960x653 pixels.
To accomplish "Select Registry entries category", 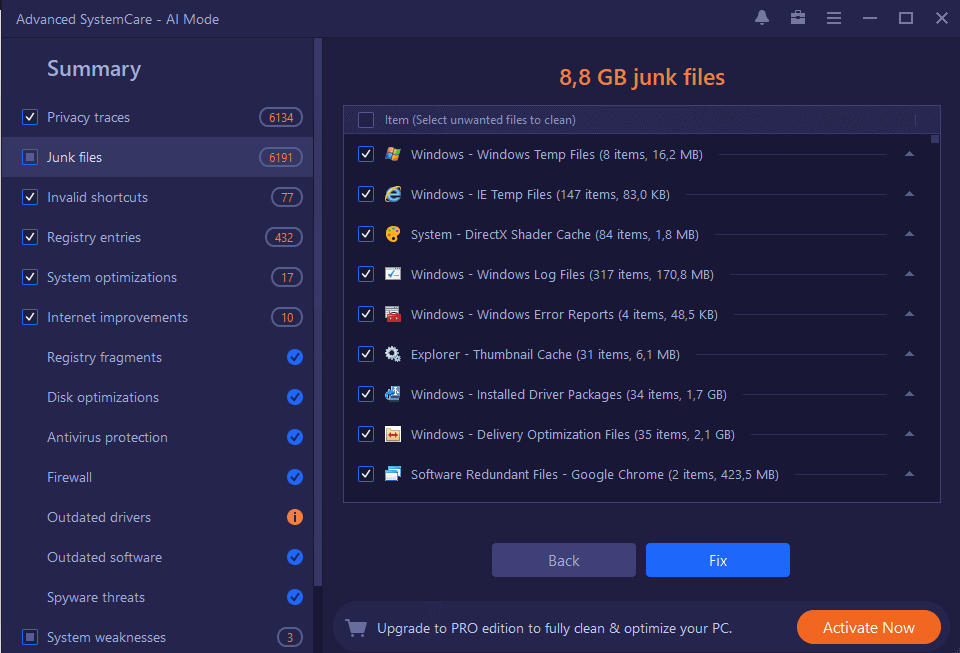I will [x=157, y=237].
